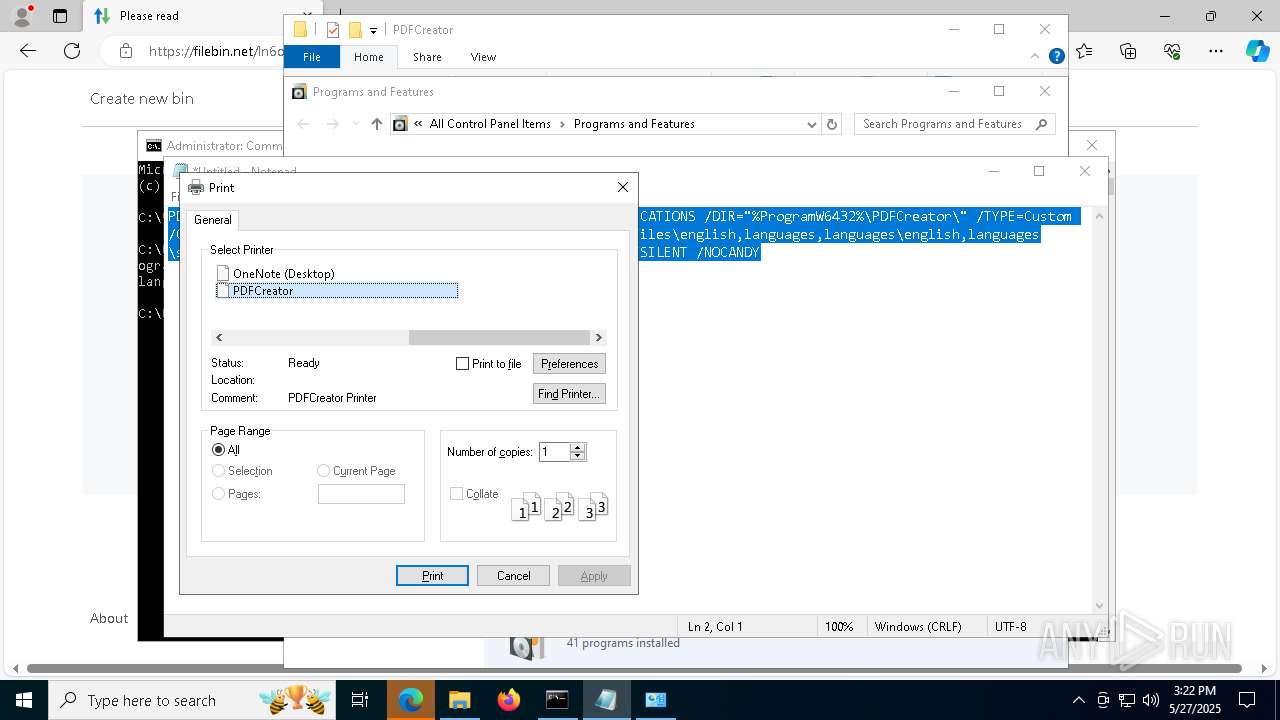Open notifications center icon
This screenshot has width=1280, height=720.
(x=1248, y=700)
